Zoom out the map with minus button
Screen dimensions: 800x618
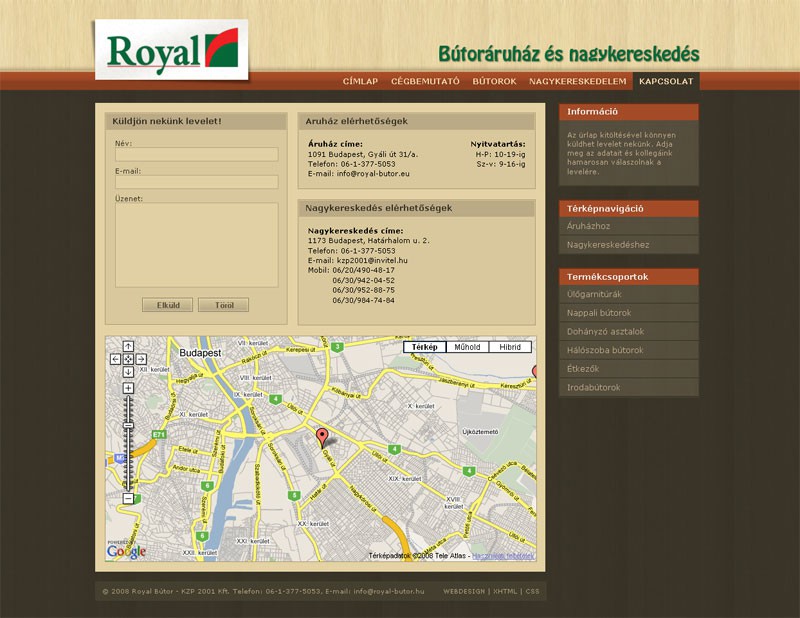tap(128, 498)
